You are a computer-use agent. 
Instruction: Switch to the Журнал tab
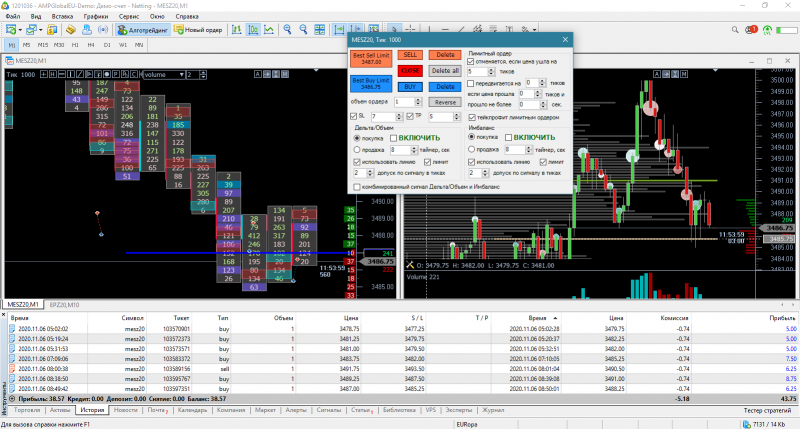[493, 410]
